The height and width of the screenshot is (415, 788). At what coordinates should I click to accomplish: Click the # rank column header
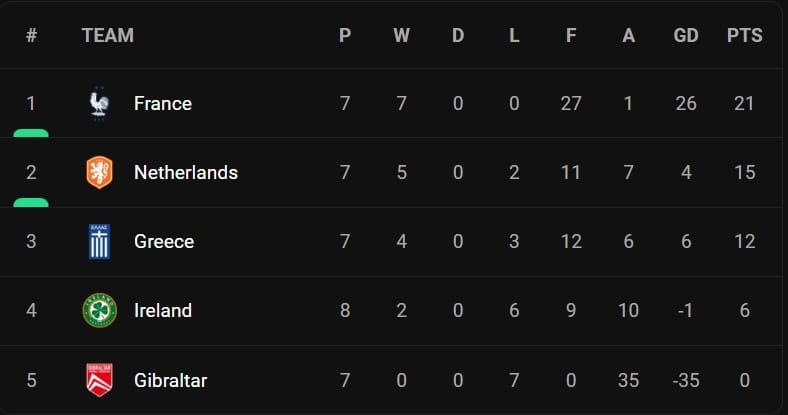pyautogui.click(x=31, y=36)
